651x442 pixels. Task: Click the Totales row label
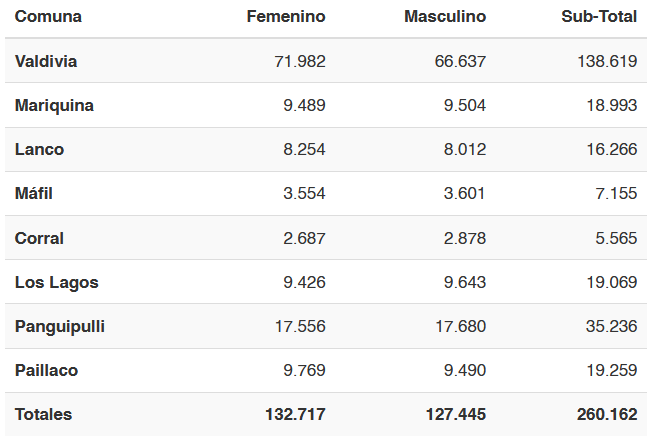coord(44,414)
